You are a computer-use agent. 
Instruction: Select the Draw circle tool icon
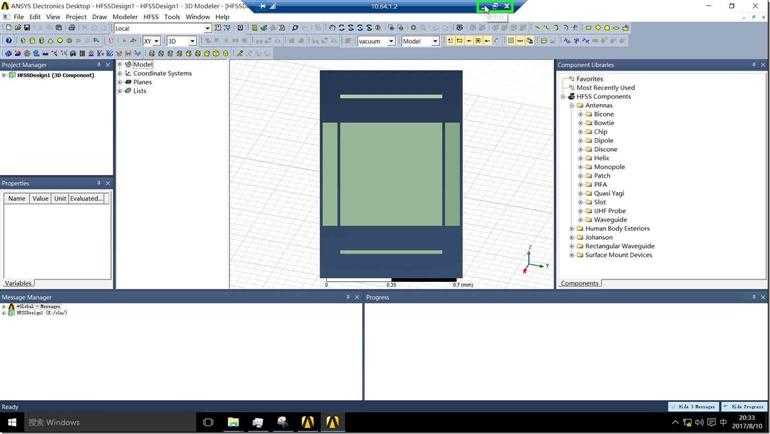point(607,28)
